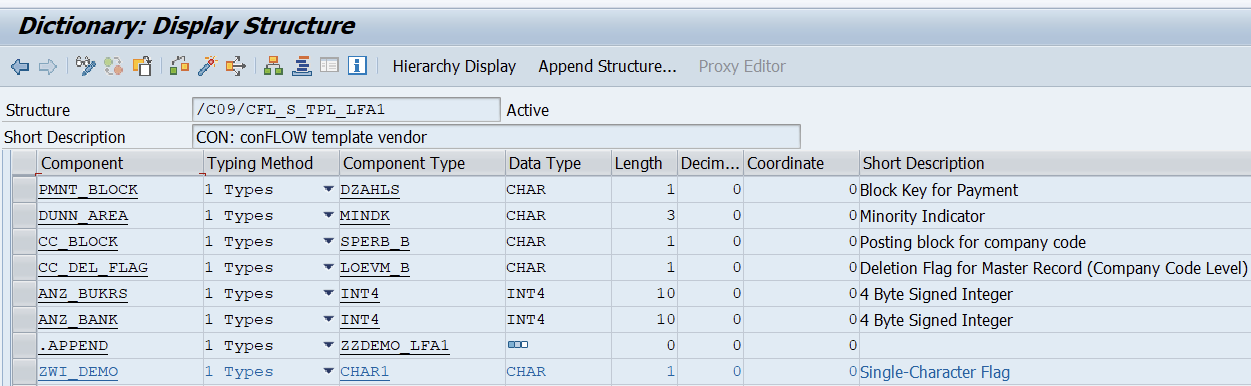
Task: Click the Component Type column header
Action: (x=422, y=163)
